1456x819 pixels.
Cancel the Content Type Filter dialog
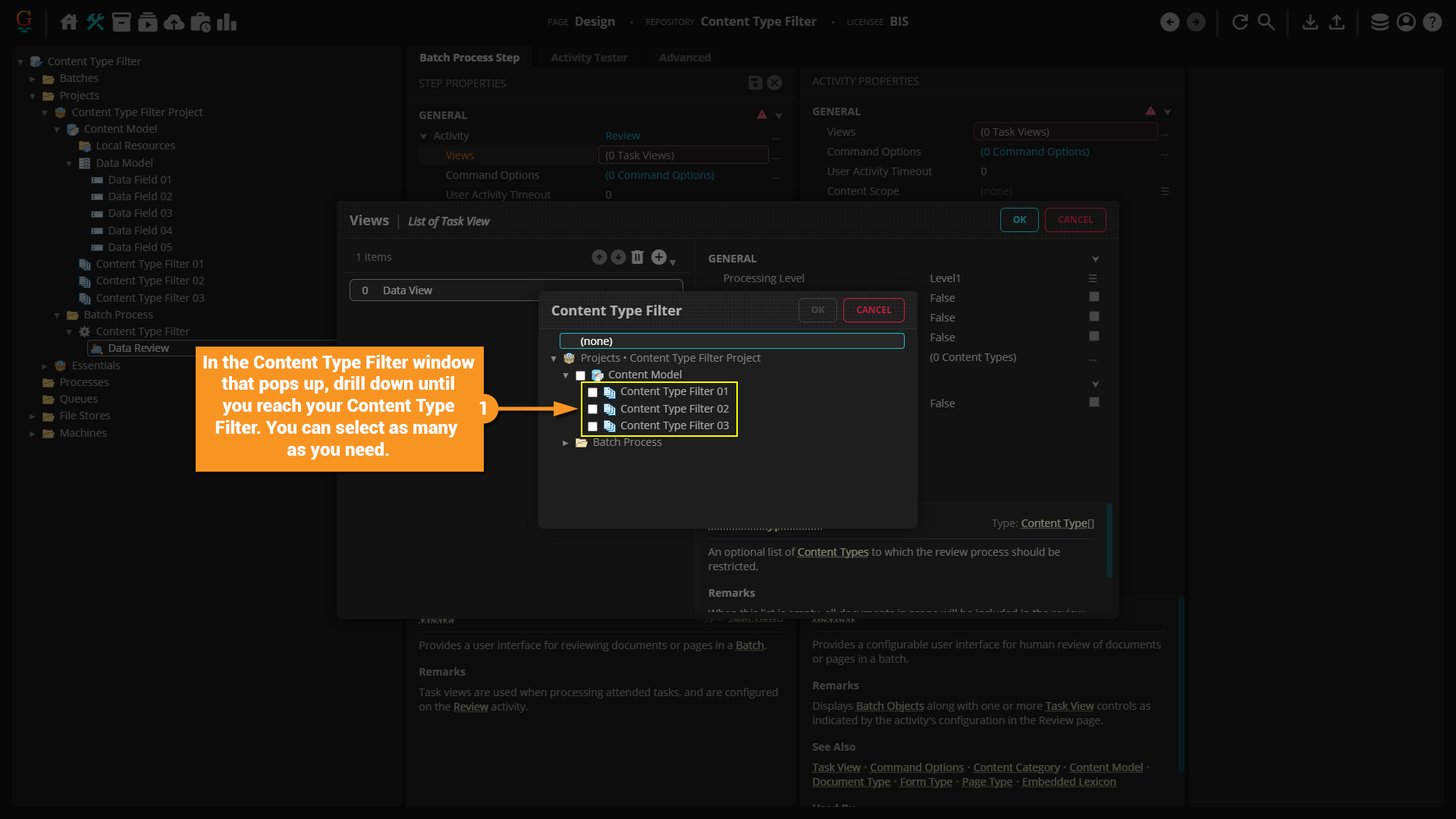pos(874,310)
